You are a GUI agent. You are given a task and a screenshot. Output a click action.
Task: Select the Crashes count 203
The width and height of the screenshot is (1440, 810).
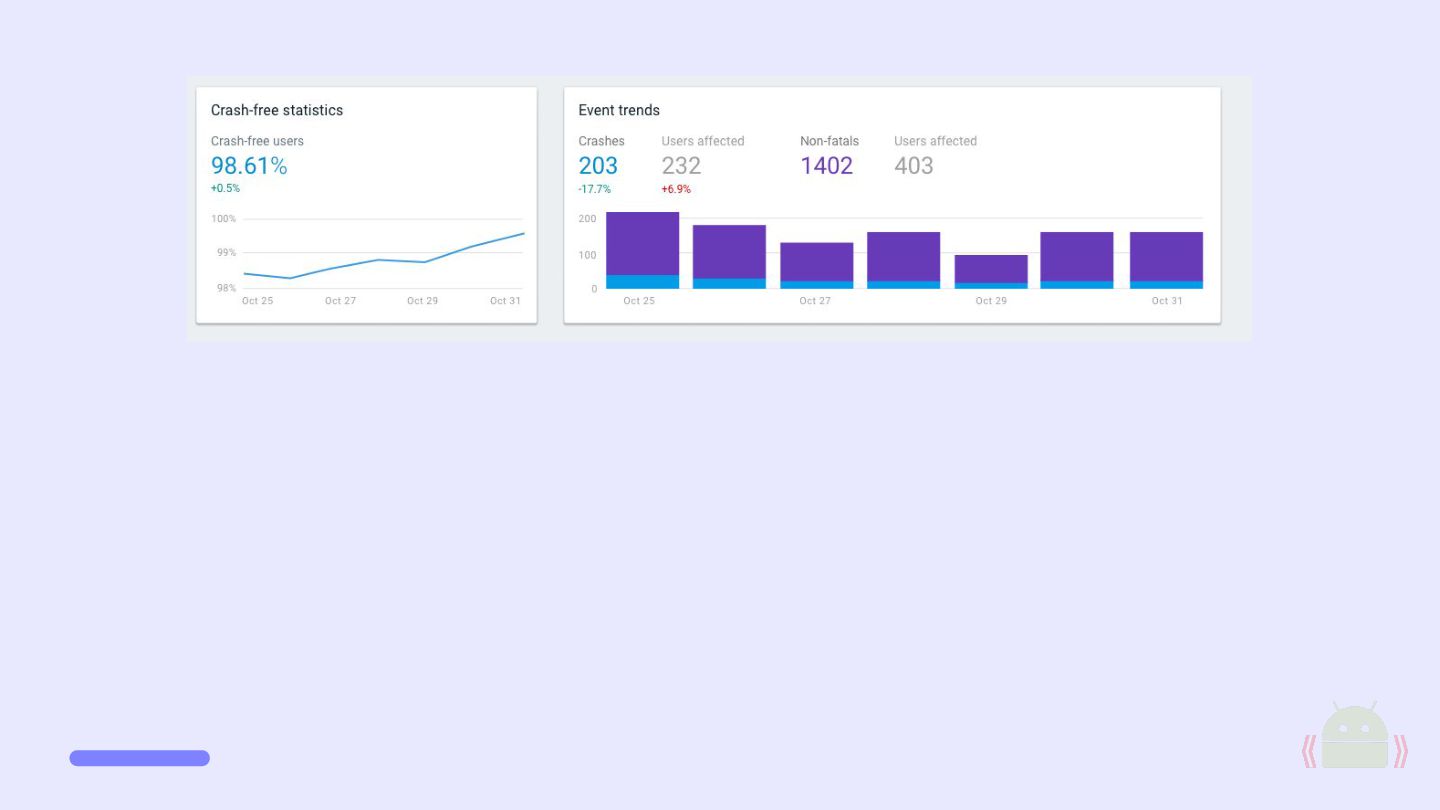(x=598, y=166)
